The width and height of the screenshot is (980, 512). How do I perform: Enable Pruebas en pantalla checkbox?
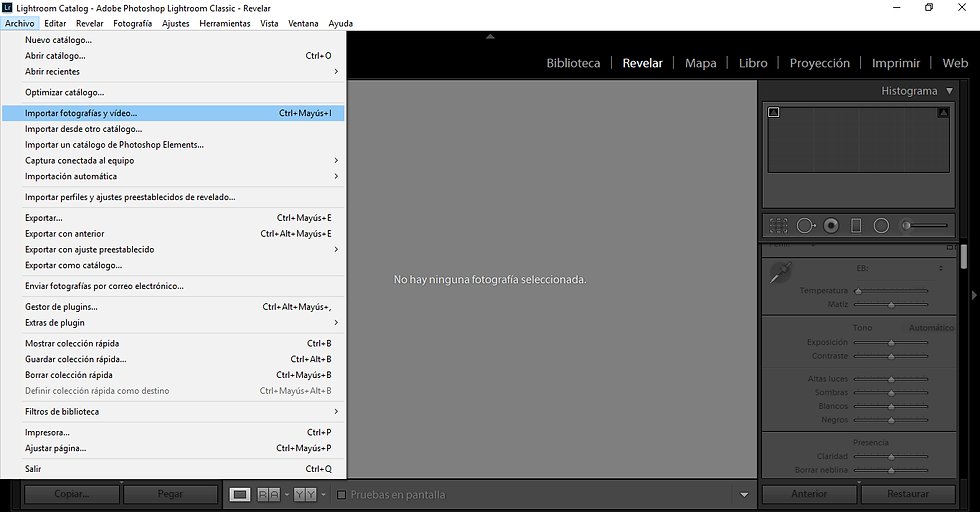click(x=341, y=494)
